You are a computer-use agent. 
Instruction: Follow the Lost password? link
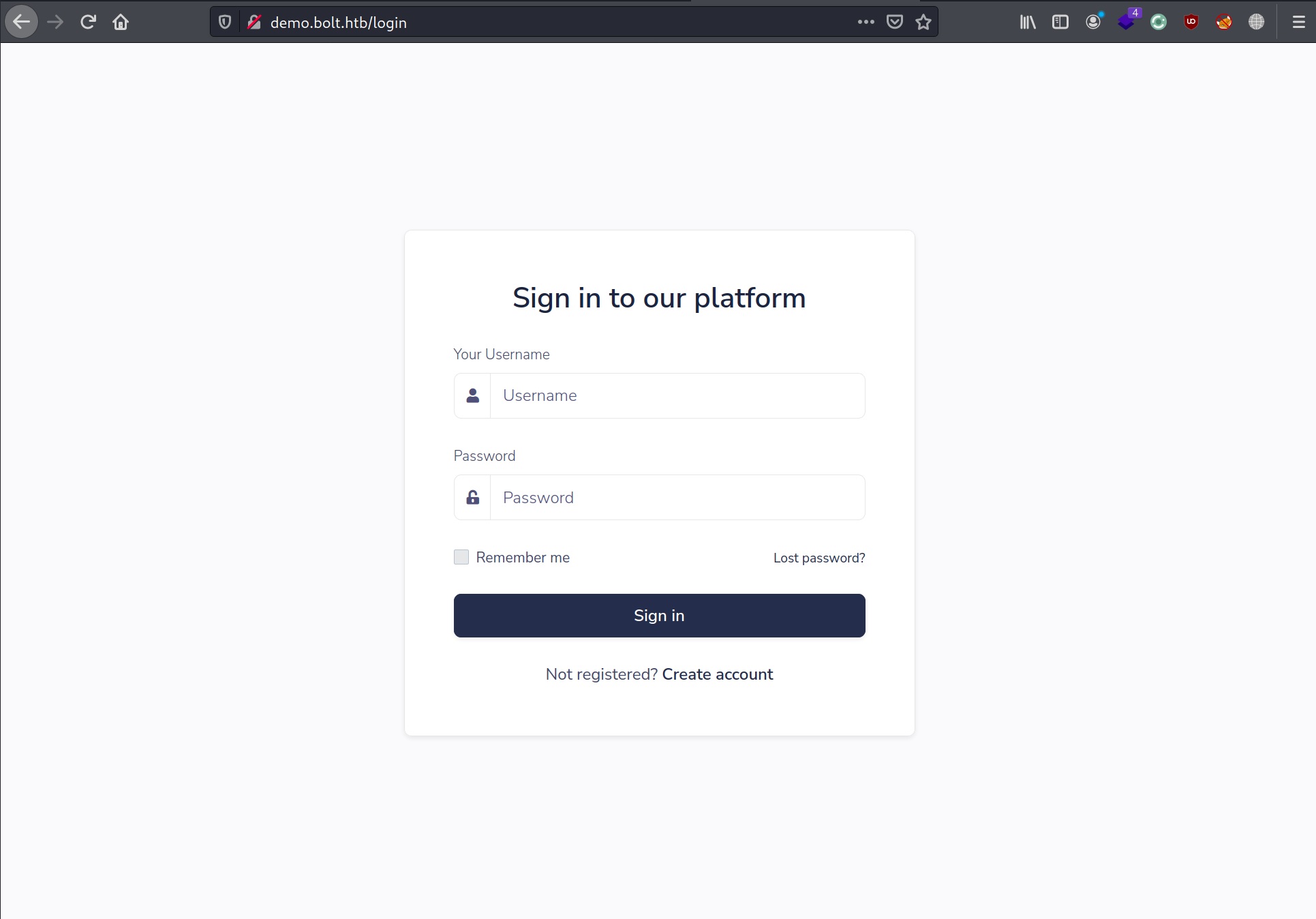tap(819, 558)
